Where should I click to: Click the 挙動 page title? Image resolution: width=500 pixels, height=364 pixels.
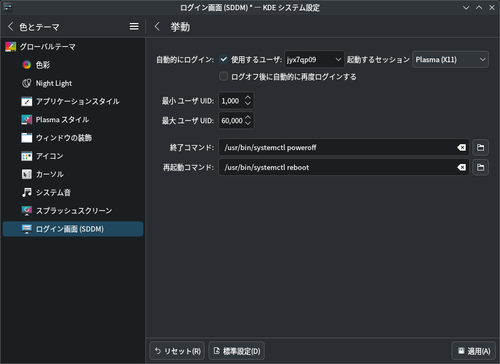[x=180, y=27]
